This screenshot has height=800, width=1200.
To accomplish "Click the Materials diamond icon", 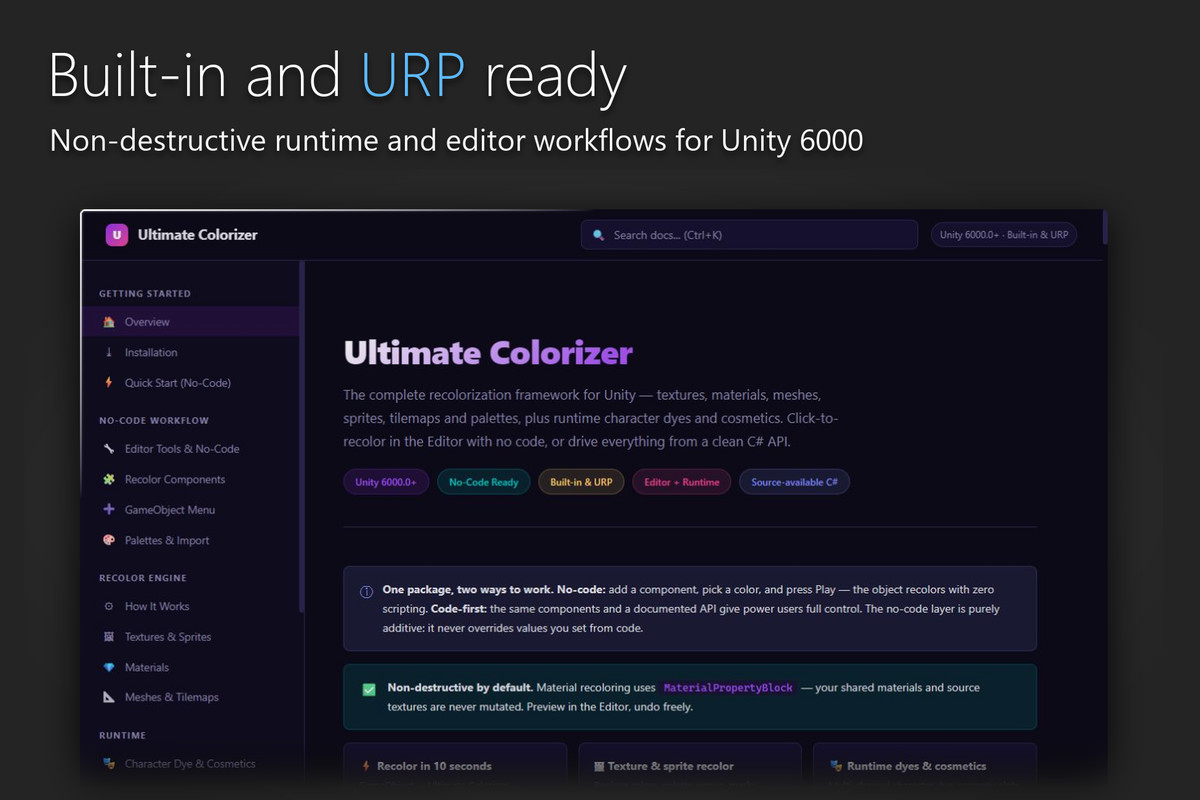I will 109,667.
